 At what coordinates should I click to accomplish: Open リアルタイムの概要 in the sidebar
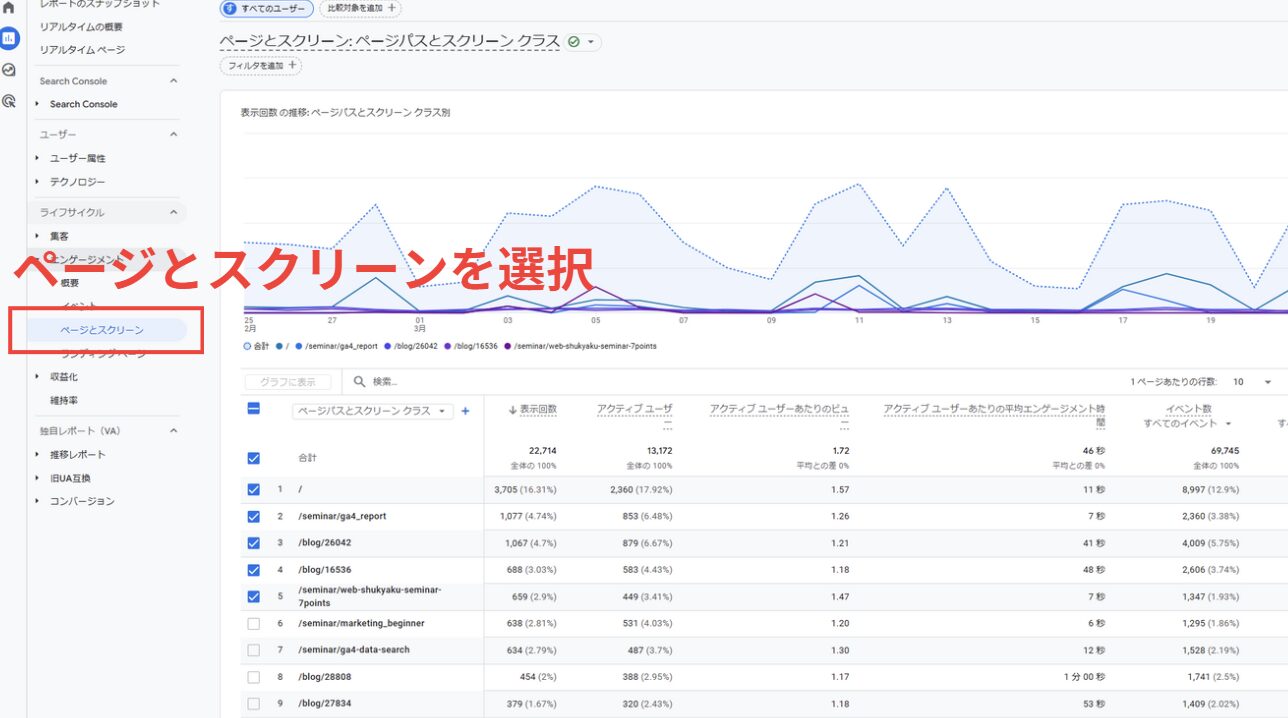tap(81, 26)
